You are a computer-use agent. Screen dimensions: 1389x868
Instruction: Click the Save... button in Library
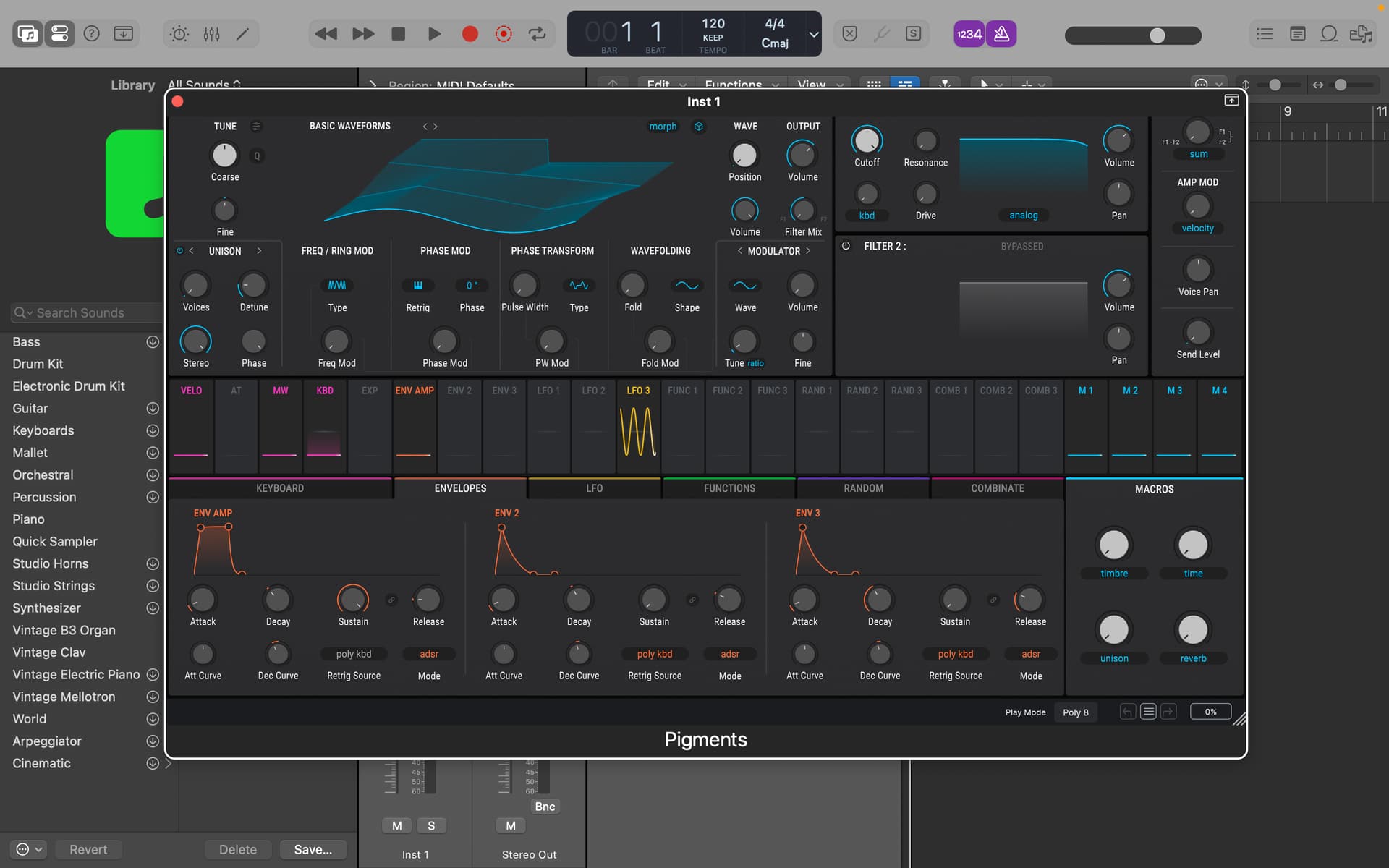point(313,849)
